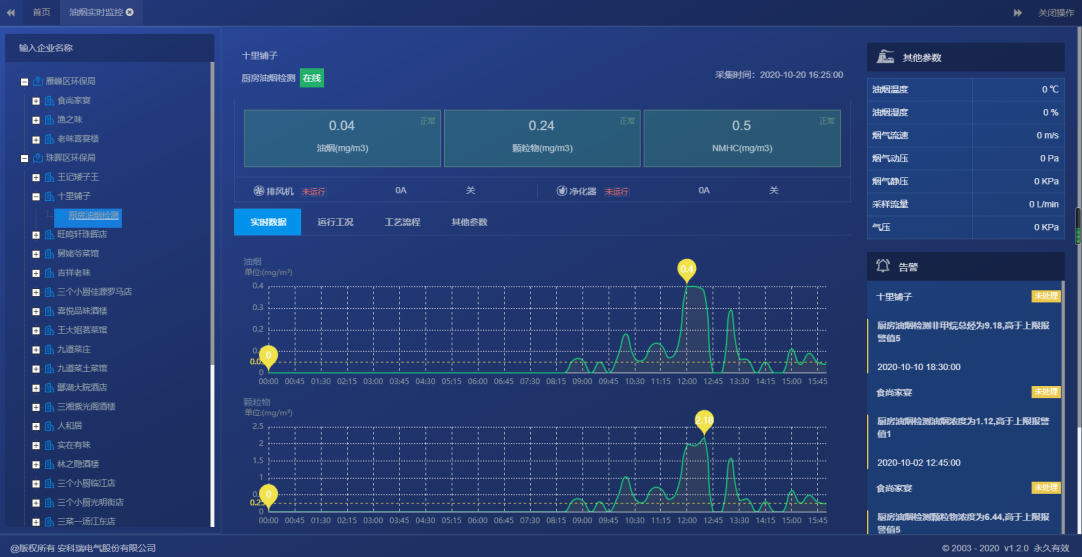Image resolution: width=1082 pixels, height=557 pixels.
Task: Collapse the 雁峰区环保局 tree node
Action: pos(24,81)
